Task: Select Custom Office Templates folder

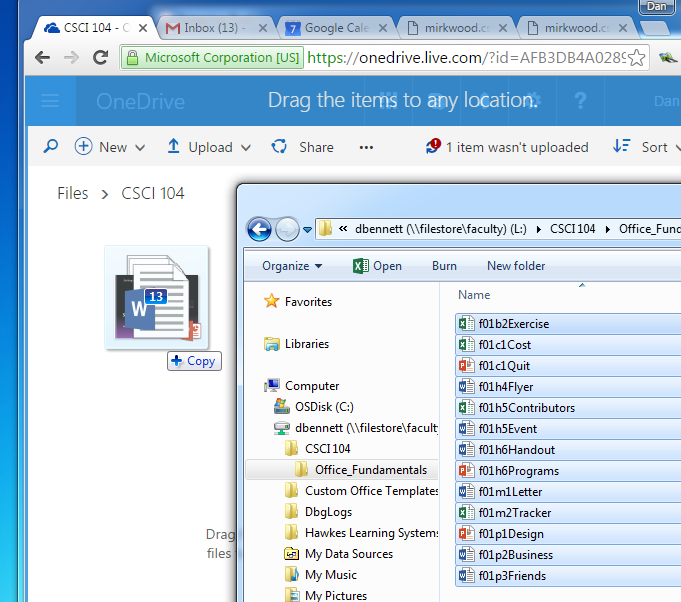Action: pyautogui.click(x=371, y=491)
